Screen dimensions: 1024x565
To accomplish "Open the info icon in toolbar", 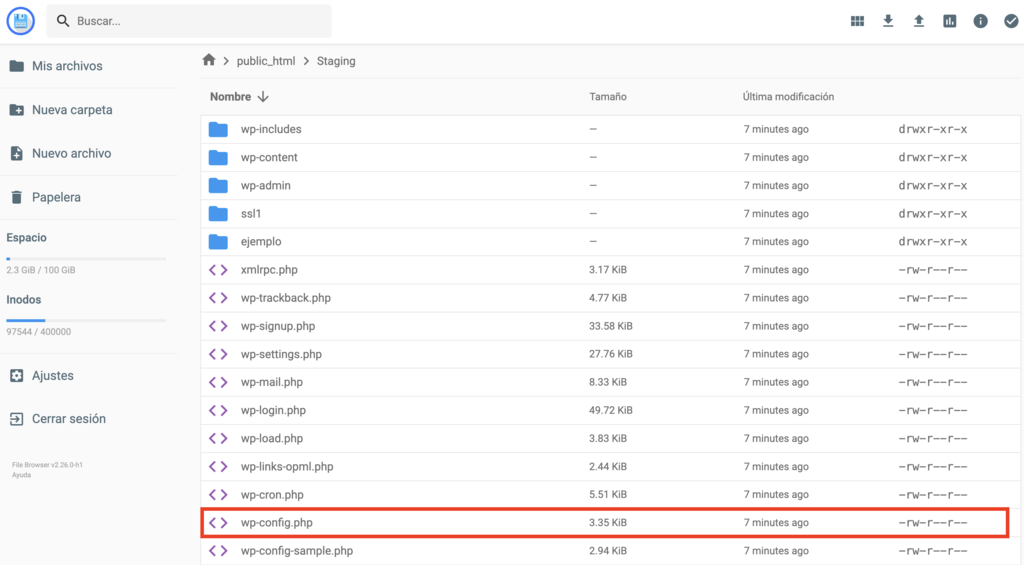I will point(981,21).
